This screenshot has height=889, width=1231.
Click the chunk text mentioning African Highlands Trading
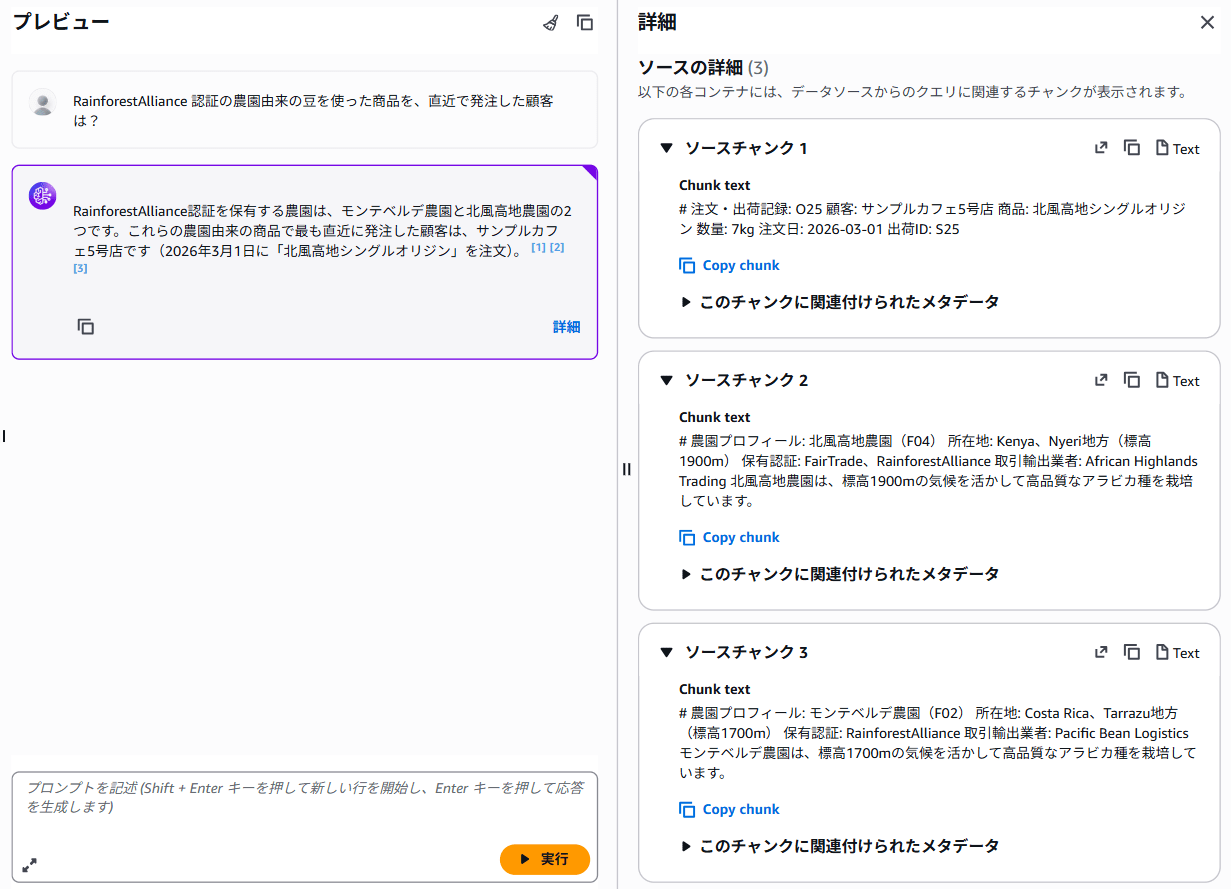[938, 470]
